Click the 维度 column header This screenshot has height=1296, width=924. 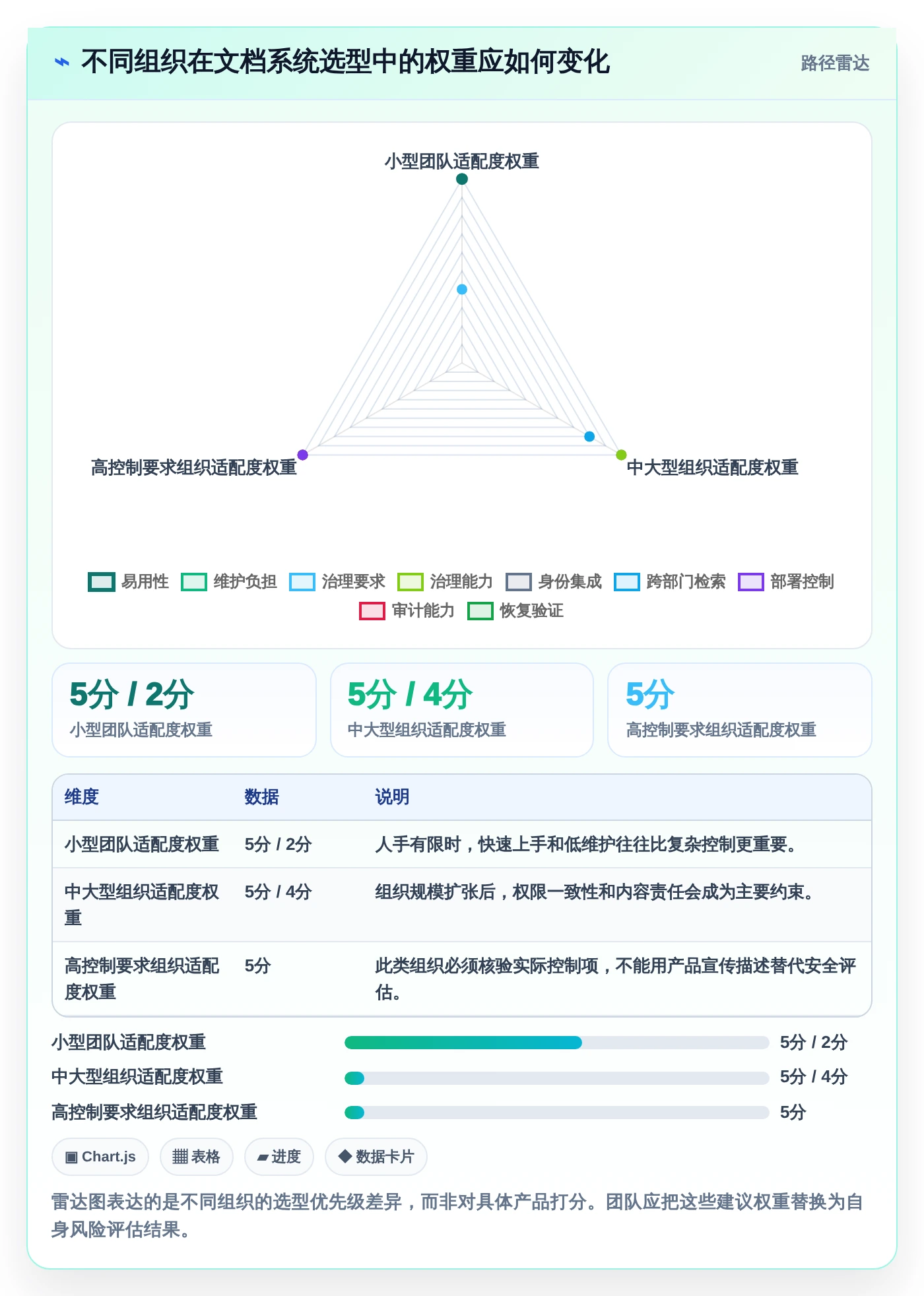click(x=82, y=797)
